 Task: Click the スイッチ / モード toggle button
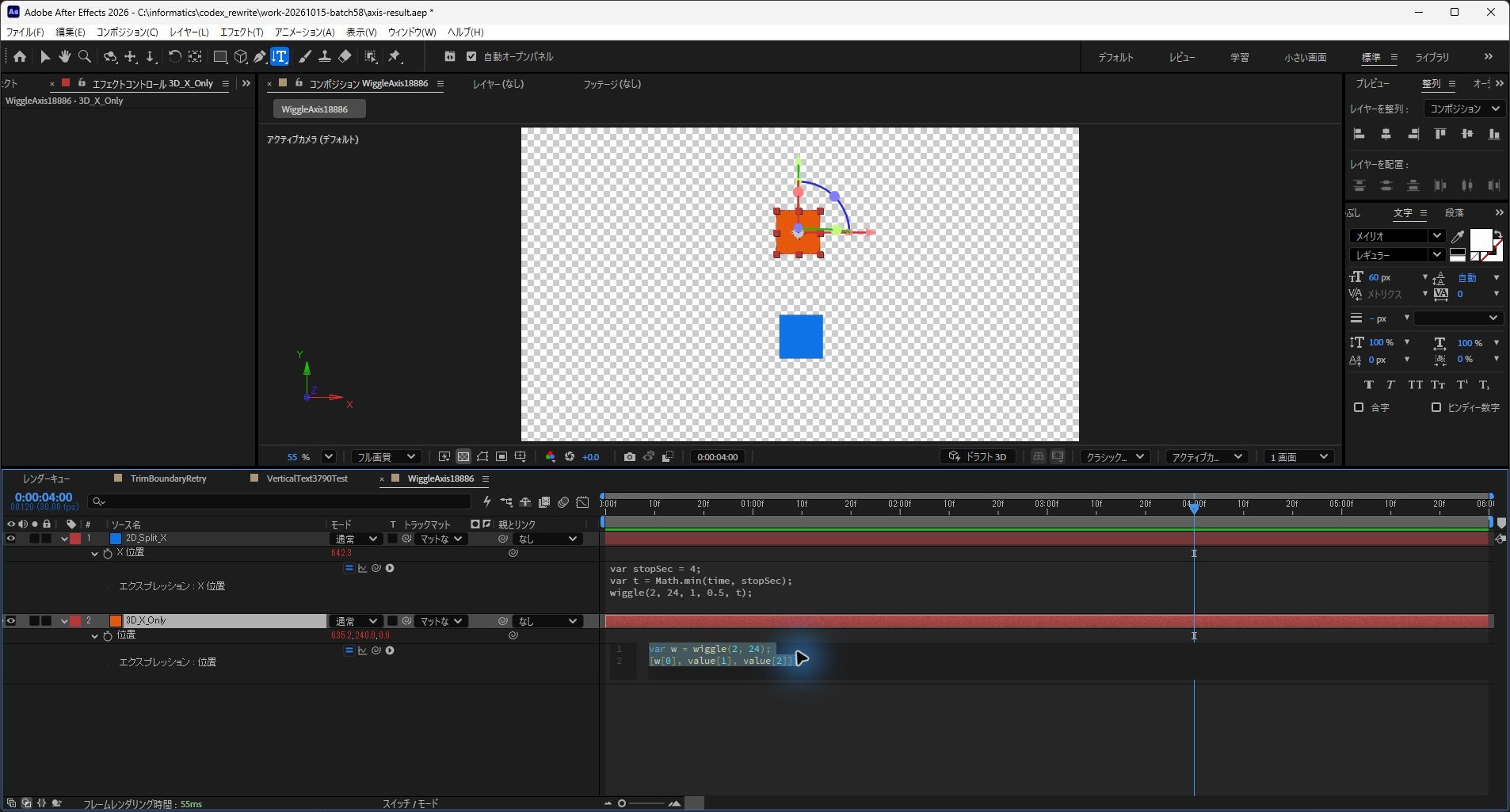tap(410, 803)
